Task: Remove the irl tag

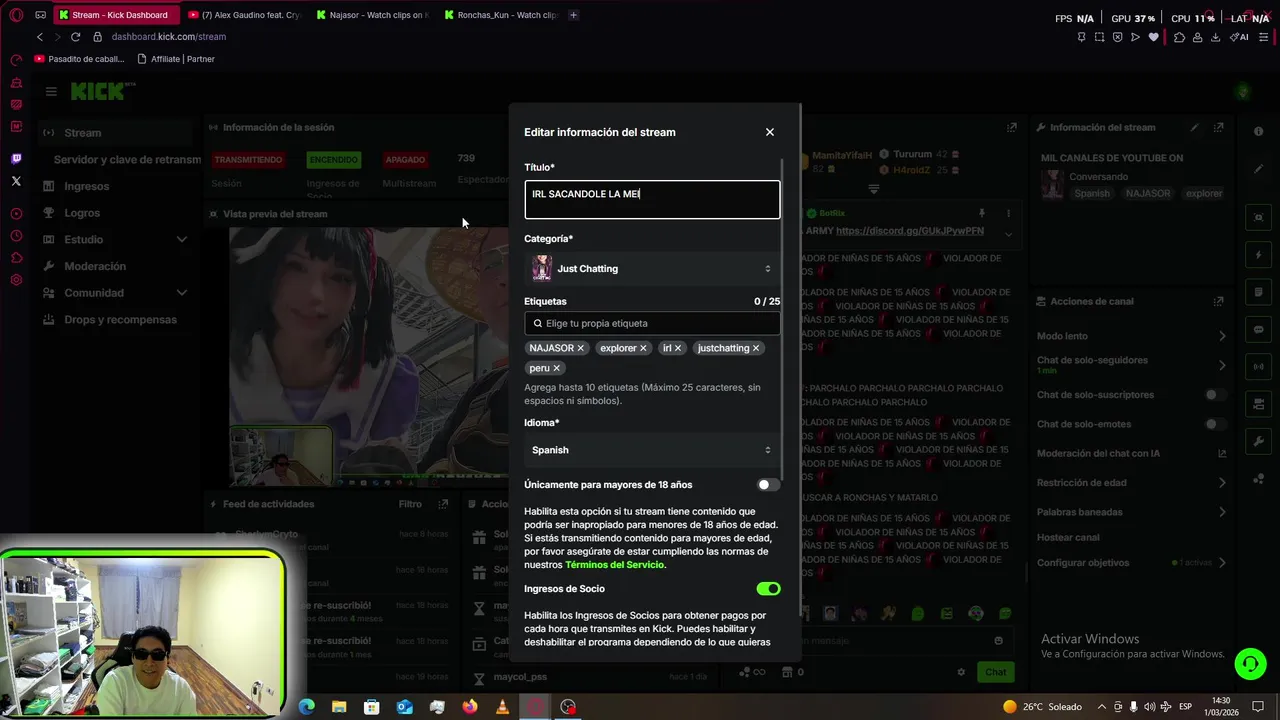Action: 678,348
